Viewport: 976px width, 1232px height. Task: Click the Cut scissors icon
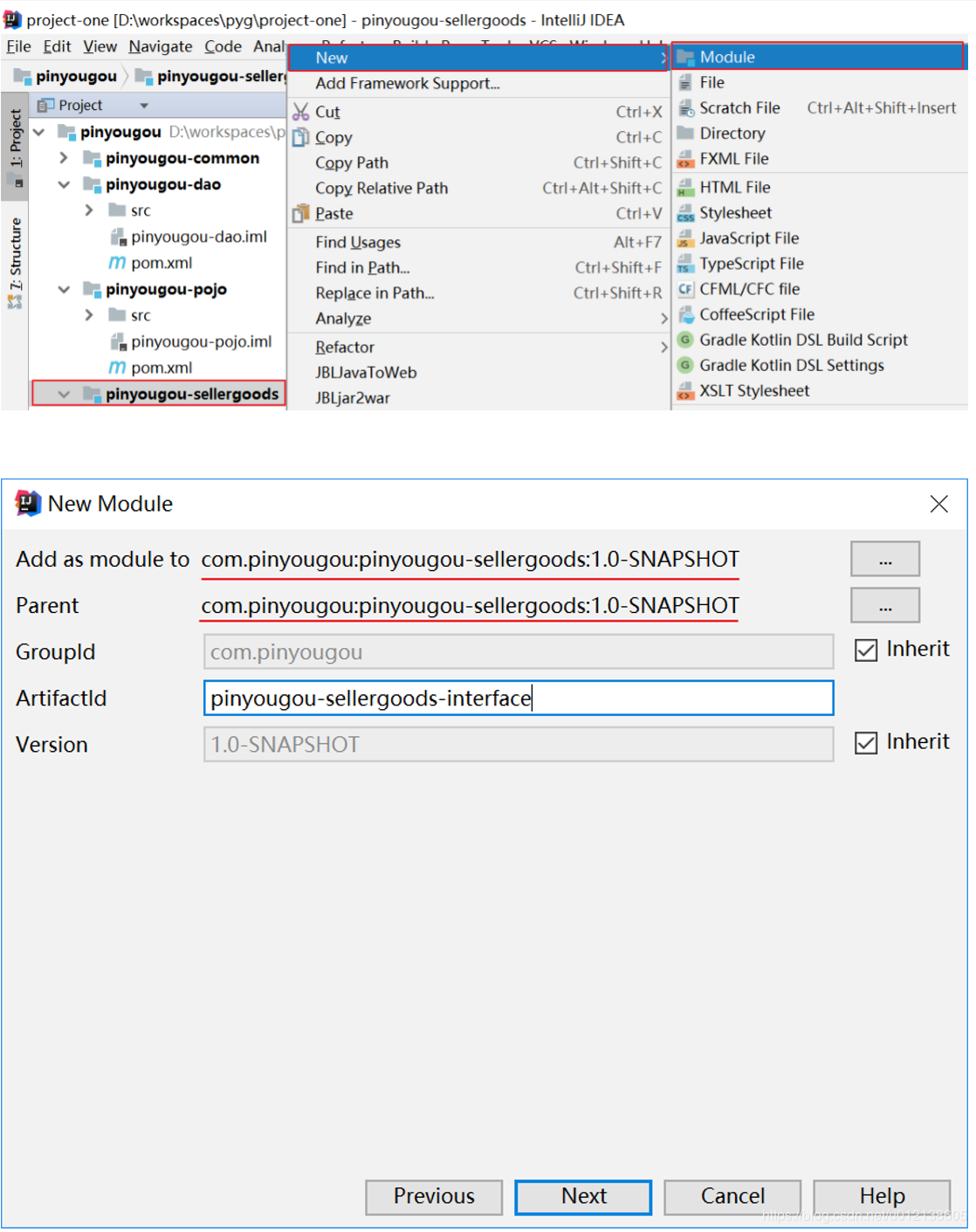300,112
